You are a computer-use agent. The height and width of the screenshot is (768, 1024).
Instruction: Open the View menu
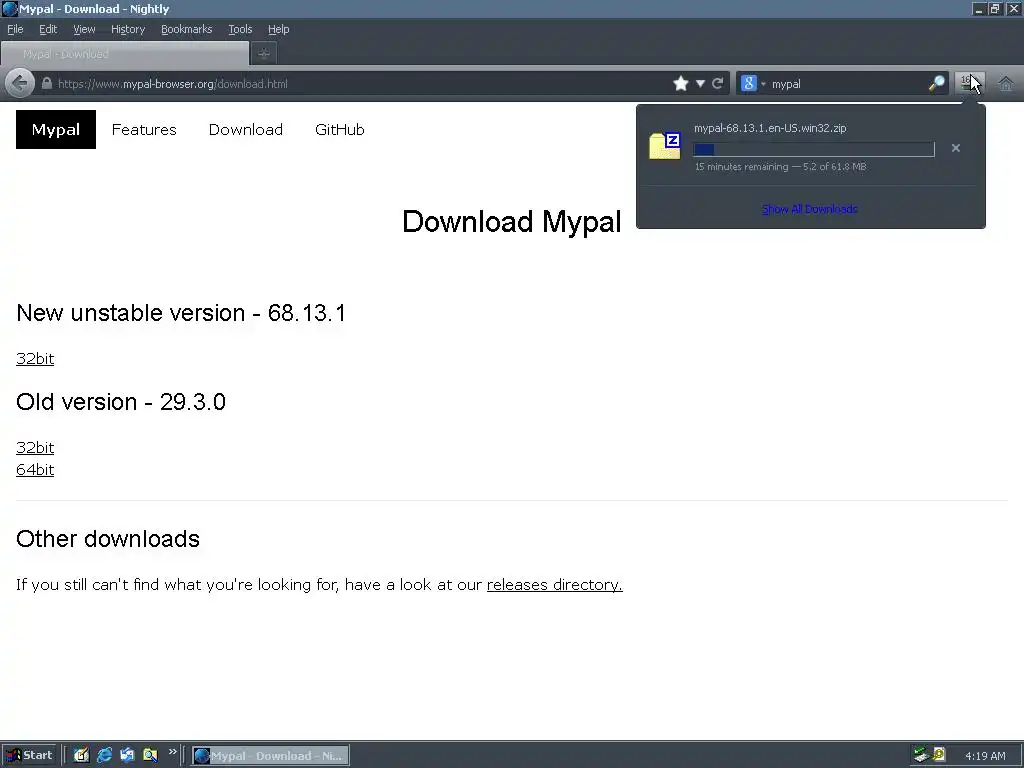pos(84,29)
